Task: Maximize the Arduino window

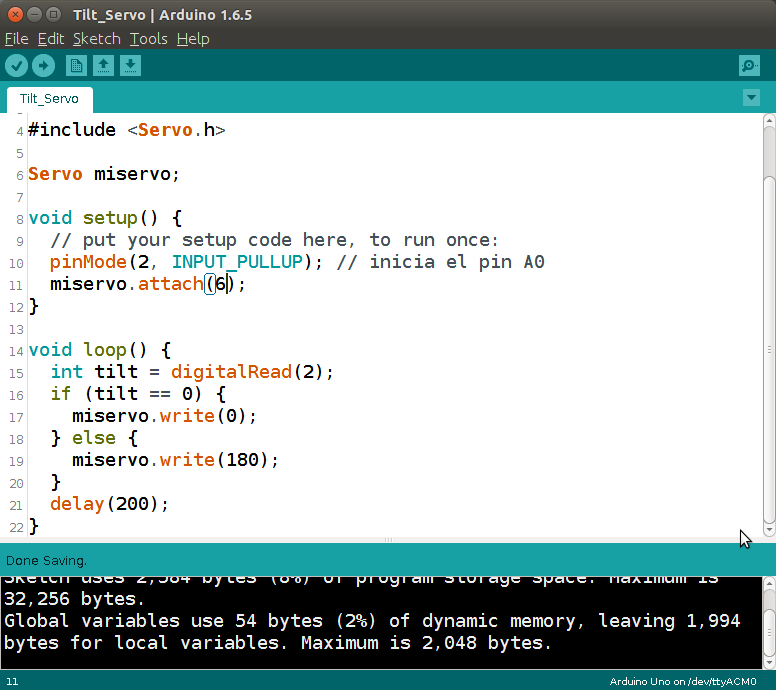Action: [x=53, y=15]
